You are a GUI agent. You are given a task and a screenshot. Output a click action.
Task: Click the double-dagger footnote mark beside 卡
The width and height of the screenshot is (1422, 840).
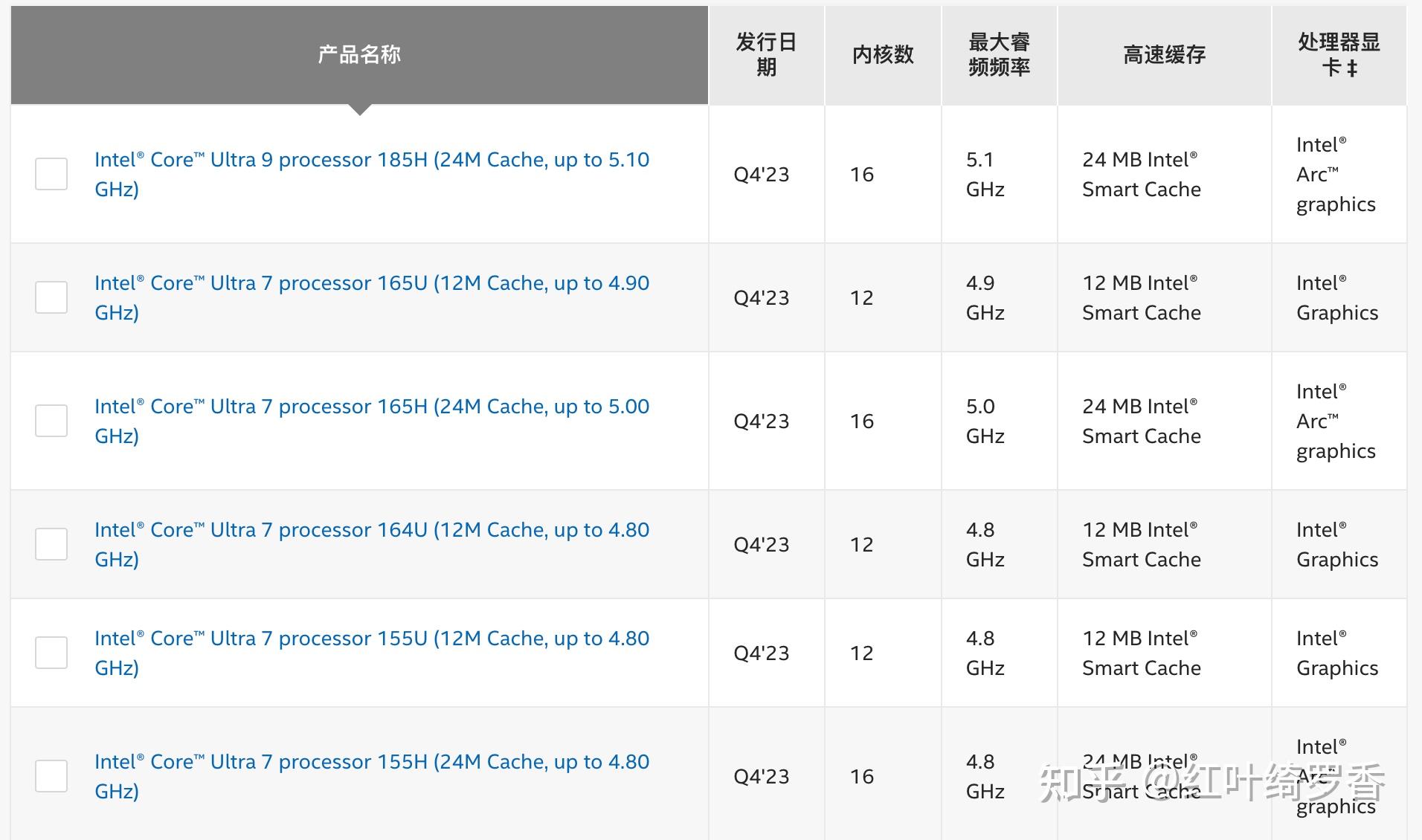tap(1352, 68)
